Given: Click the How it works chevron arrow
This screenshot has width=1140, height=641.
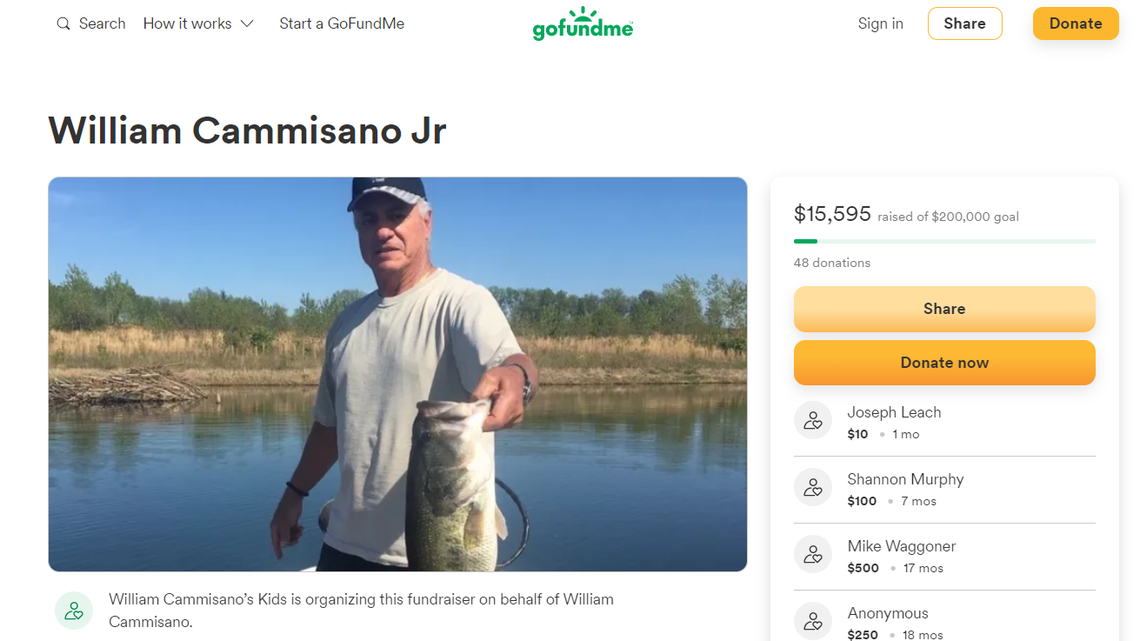Looking at the screenshot, I should point(248,24).
